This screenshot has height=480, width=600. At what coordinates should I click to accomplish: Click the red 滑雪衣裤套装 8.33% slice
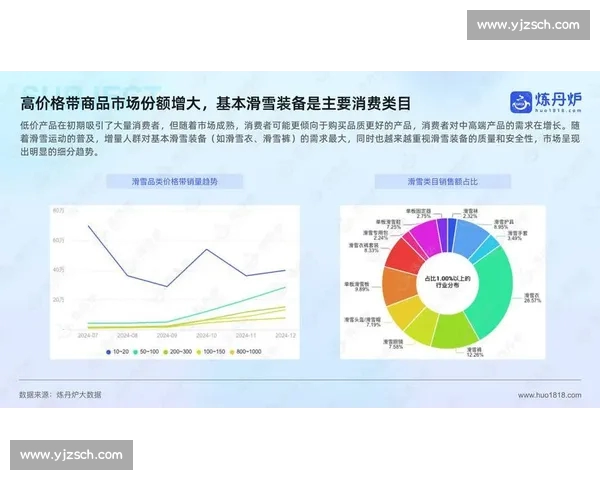(x=405, y=257)
